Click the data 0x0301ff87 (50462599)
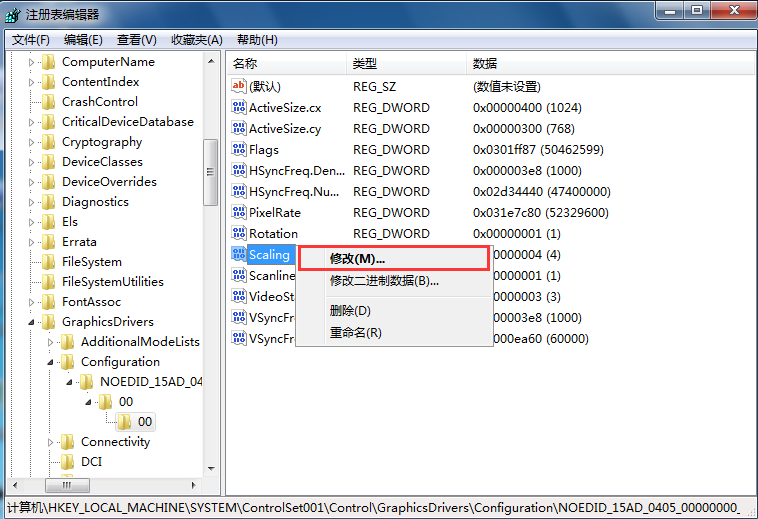The width and height of the screenshot is (758, 519). (x=538, y=150)
